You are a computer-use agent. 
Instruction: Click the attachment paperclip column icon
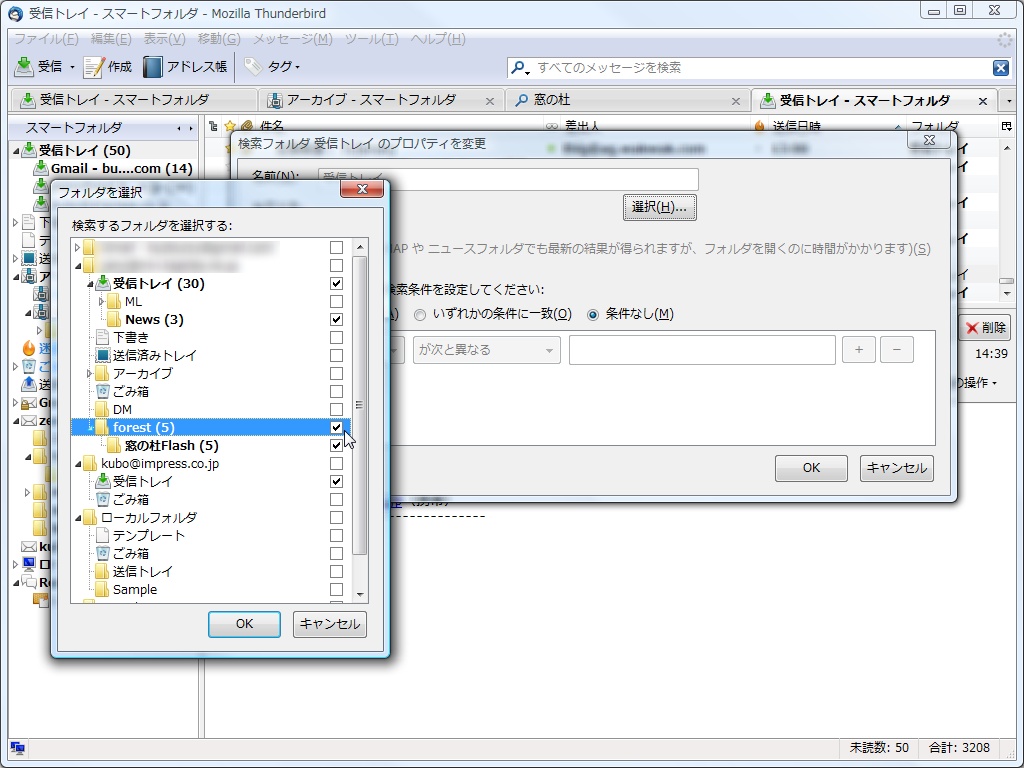click(x=247, y=126)
